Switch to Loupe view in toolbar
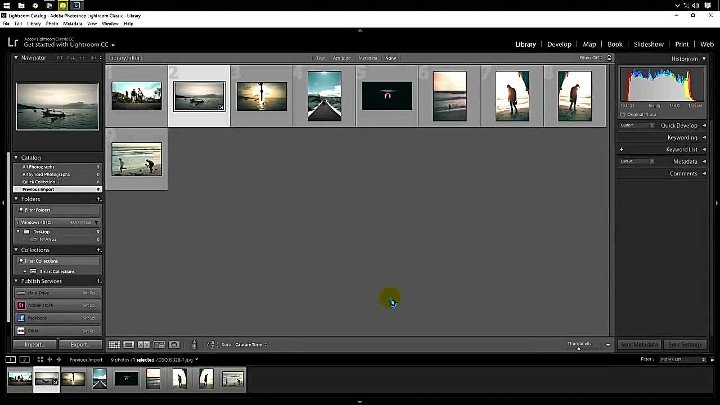 click(x=129, y=344)
